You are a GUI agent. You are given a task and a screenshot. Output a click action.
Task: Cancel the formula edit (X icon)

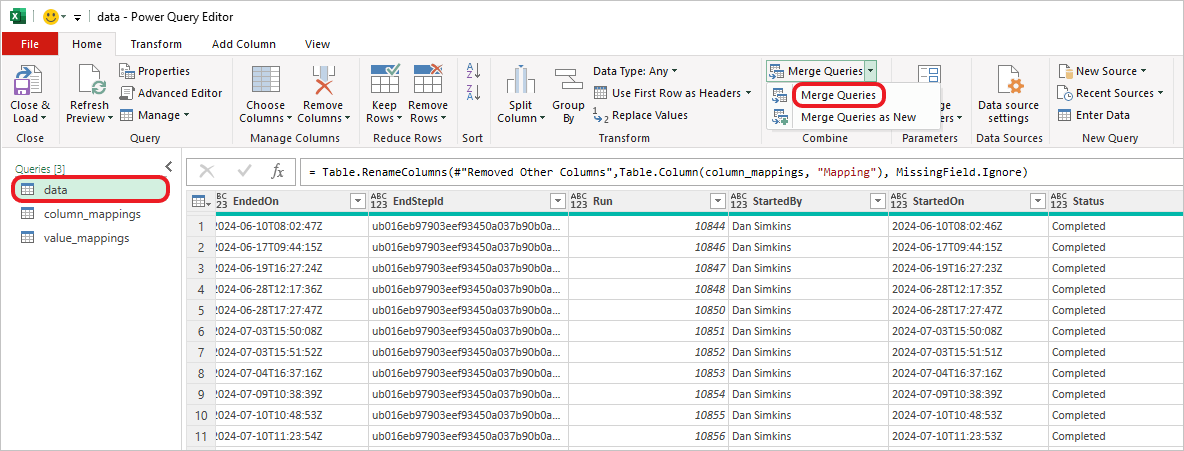[207, 171]
